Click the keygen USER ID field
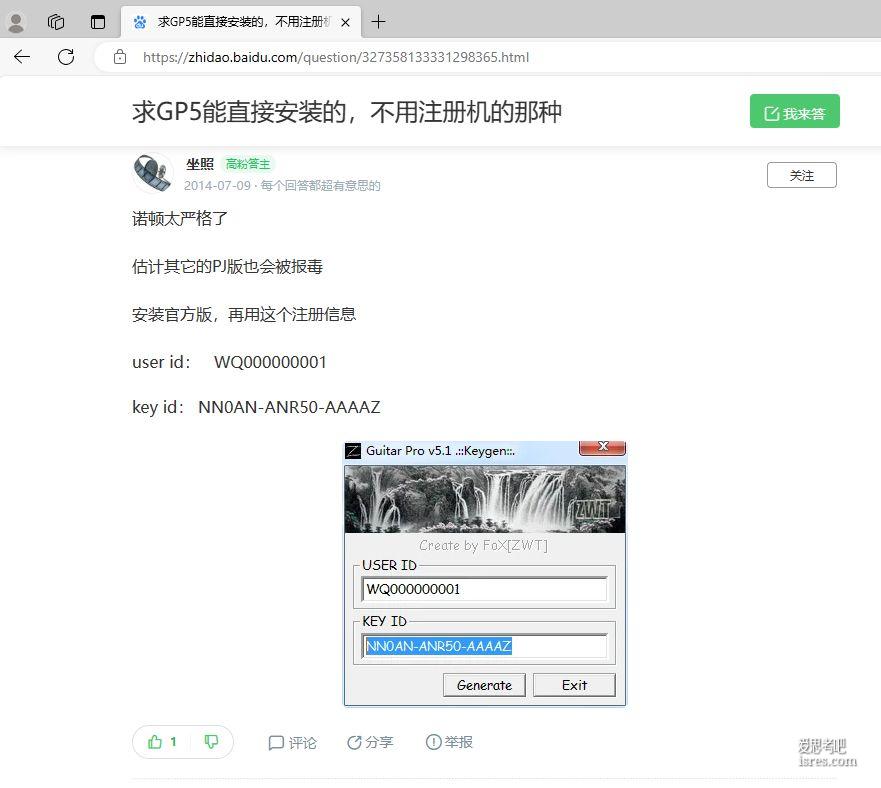Viewport: 881px width, 788px height. (x=484, y=589)
